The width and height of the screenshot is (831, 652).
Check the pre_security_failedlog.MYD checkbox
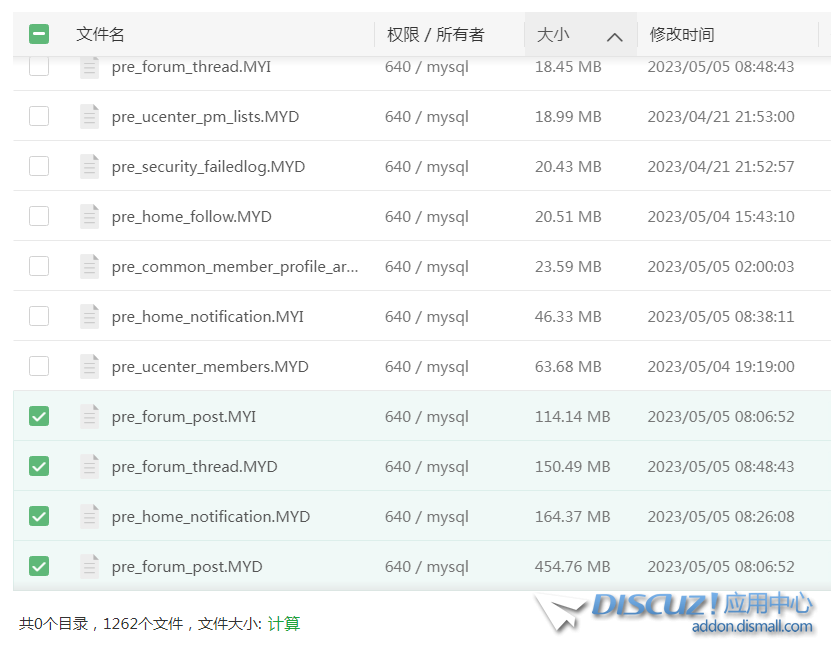pyautogui.click(x=39, y=166)
